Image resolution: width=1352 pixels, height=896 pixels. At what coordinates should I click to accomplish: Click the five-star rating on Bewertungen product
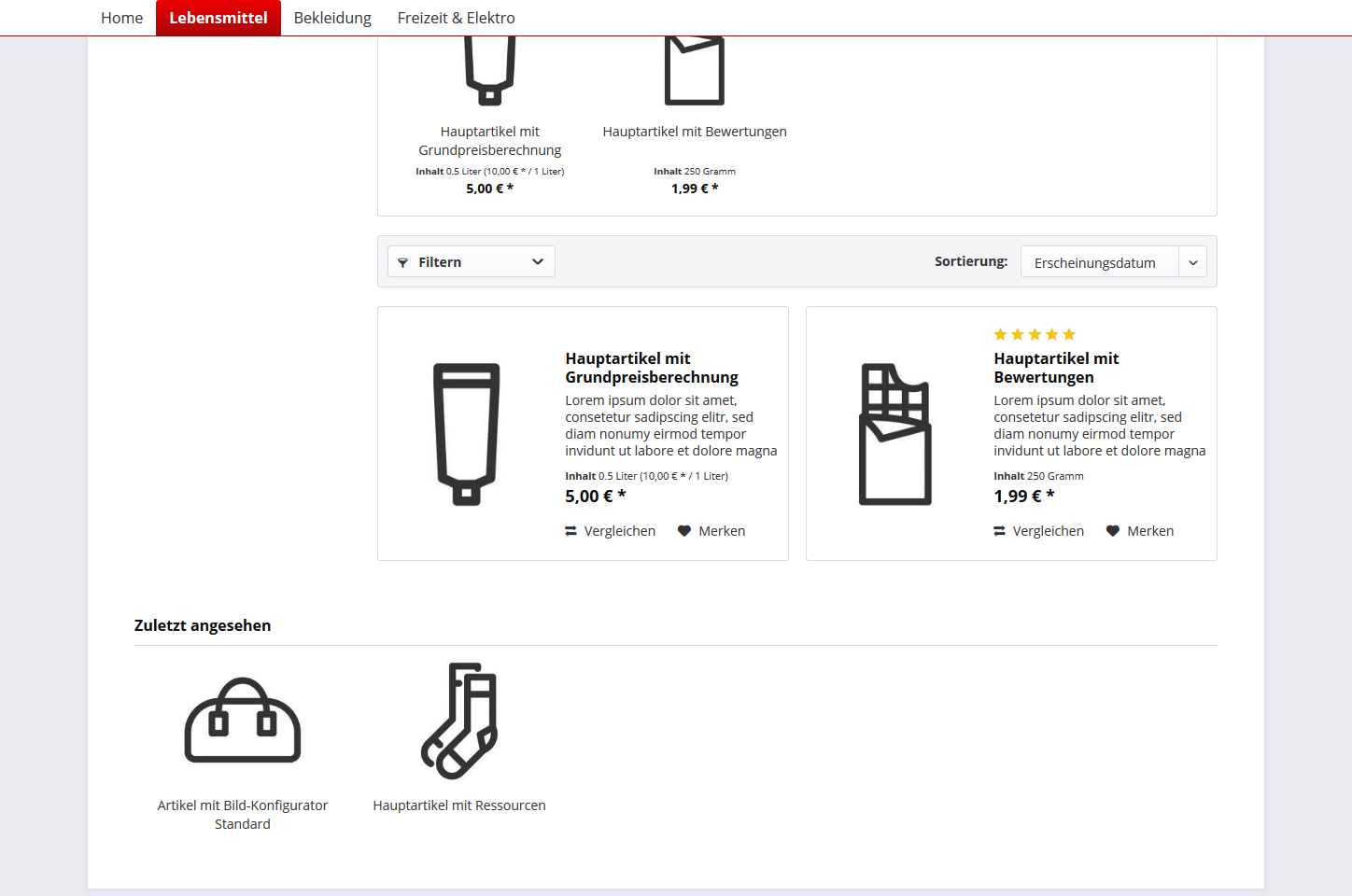tap(1035, 334)
